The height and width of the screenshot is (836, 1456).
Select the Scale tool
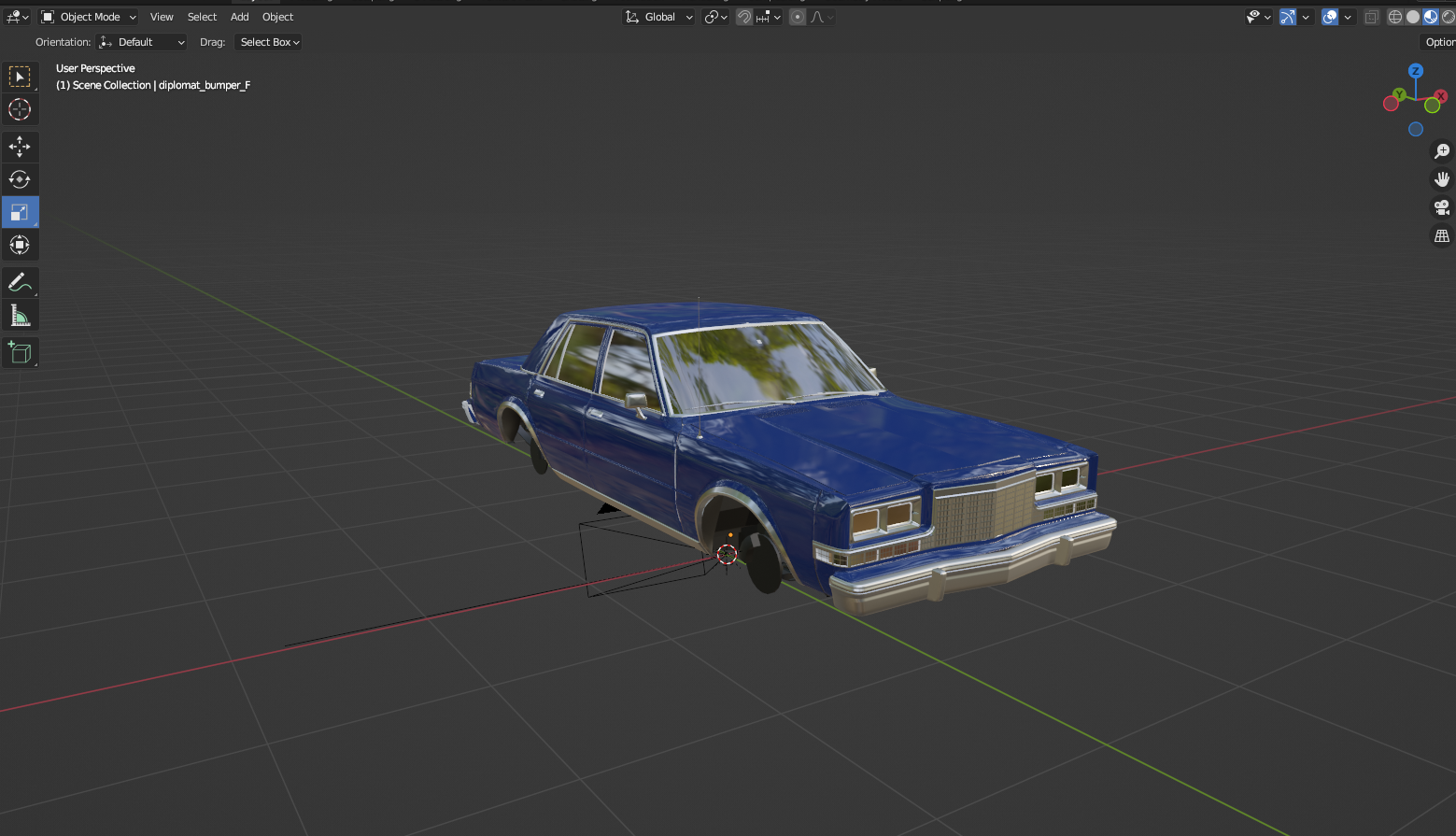[20, 212]
